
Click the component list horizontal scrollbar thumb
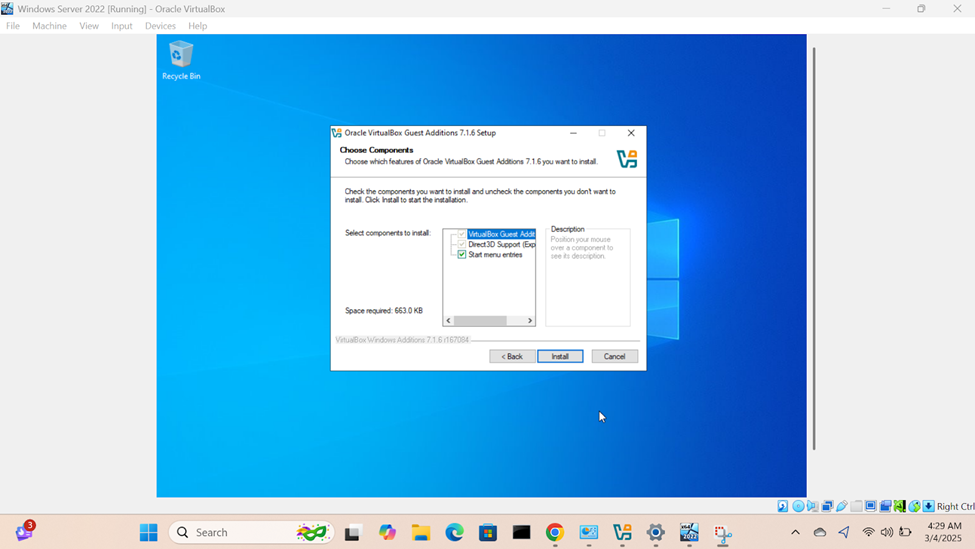tap(480, 321)
